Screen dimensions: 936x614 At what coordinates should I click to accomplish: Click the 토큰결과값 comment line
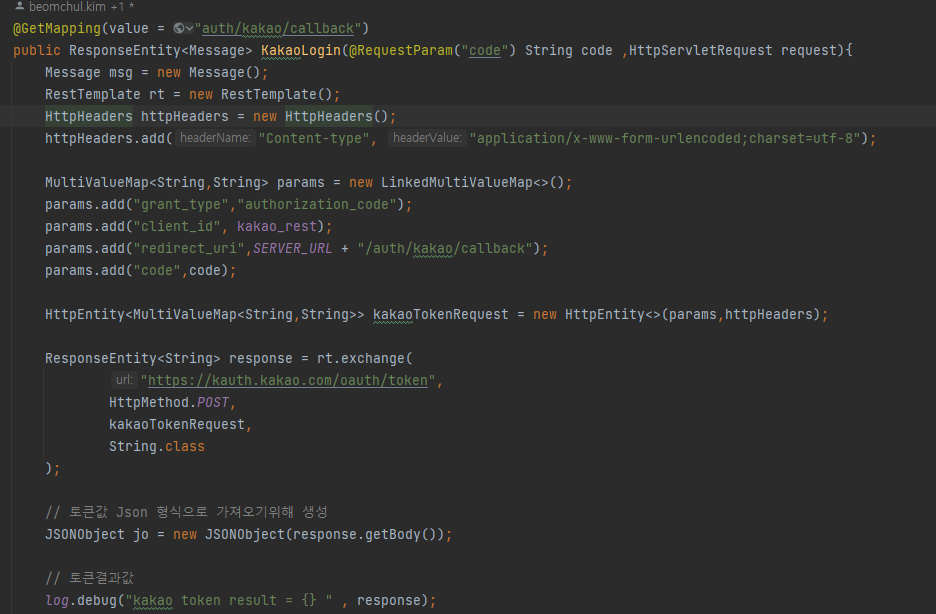[x=90, y=578]
